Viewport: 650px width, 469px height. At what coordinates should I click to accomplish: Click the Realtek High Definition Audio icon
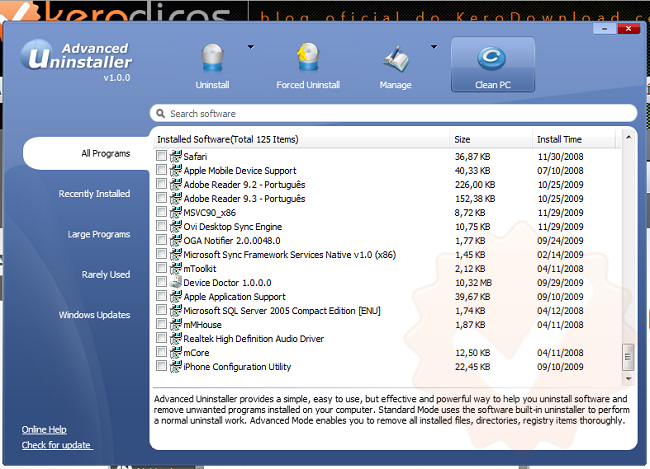[x=175, y=338]
